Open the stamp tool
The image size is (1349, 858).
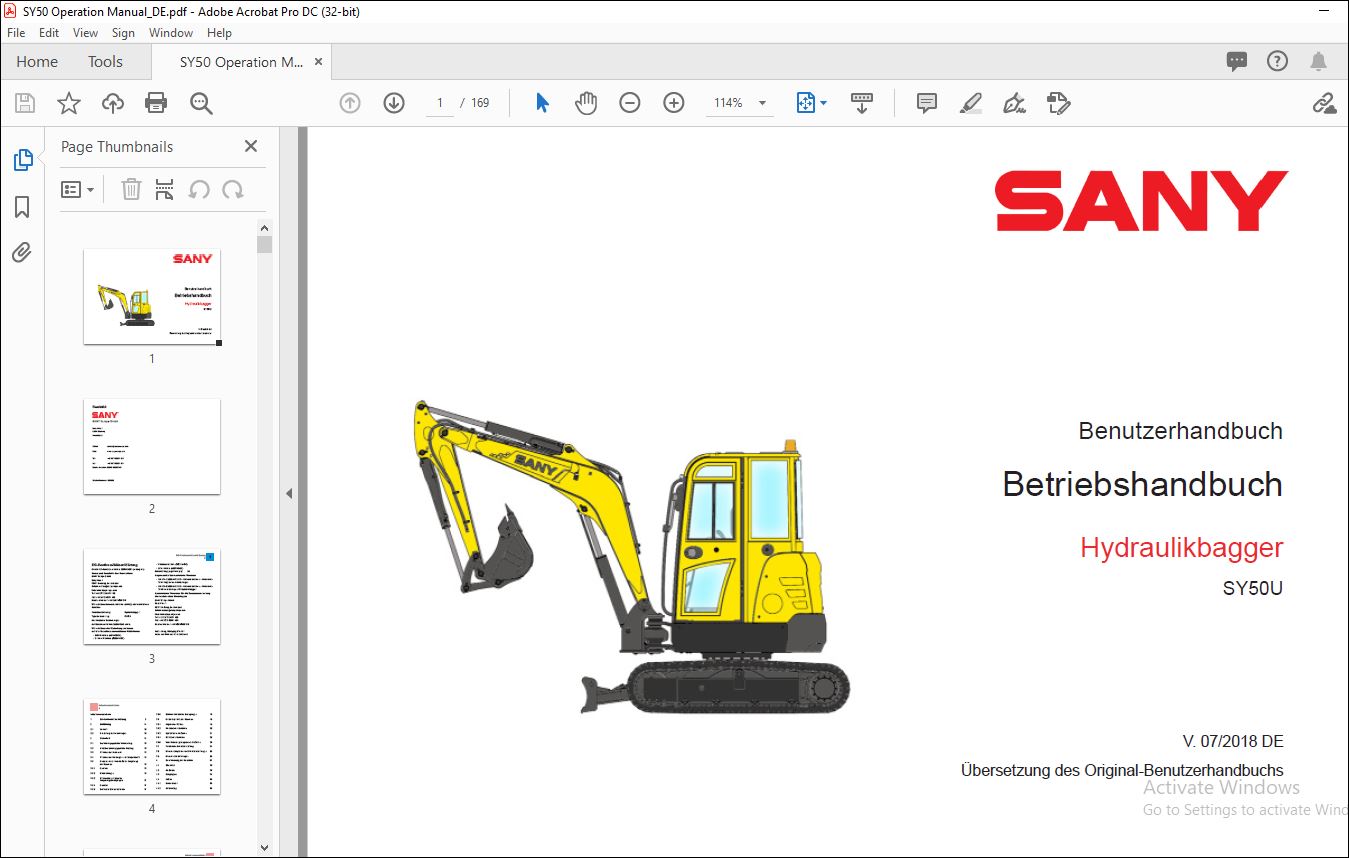pyautogui.click(x=1059, y=103)
